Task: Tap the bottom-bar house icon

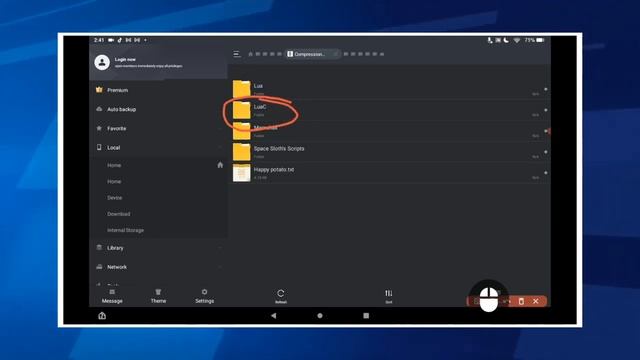Action: [102, 316]
